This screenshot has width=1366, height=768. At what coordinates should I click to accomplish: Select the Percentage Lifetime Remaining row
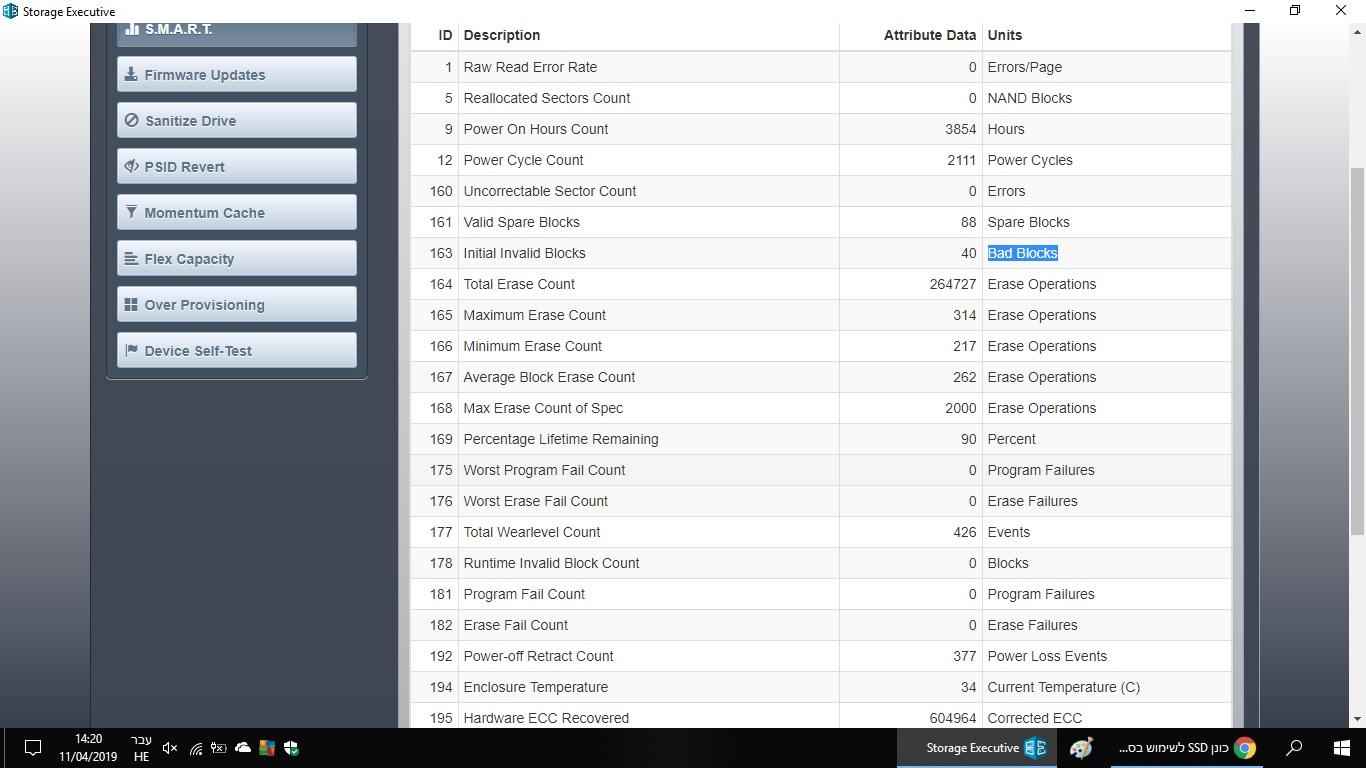coord(820,439)
